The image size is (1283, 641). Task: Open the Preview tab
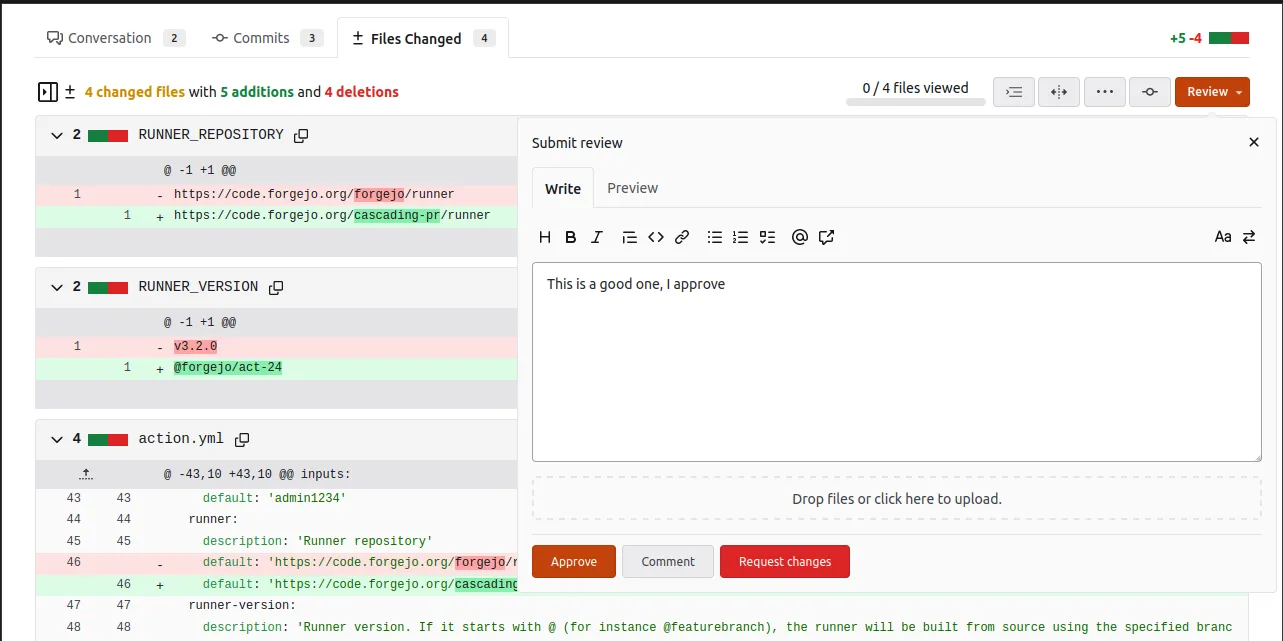pyautogui.click(x=631, y=188)
